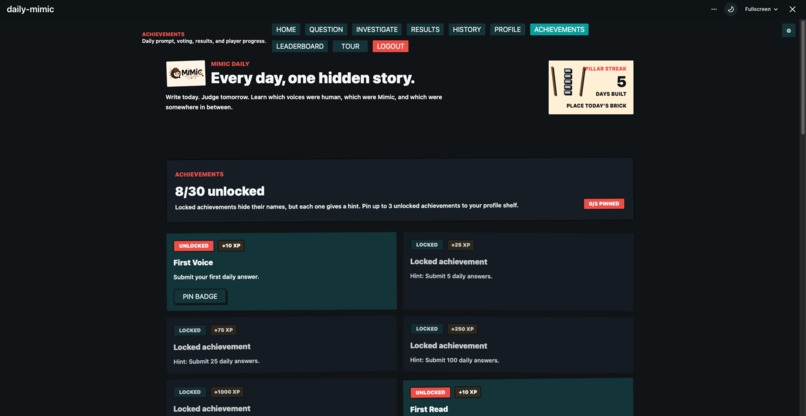Click the +250 XP tag
The width and height of the screenshot is (806, 416).
tap(462, 329)
